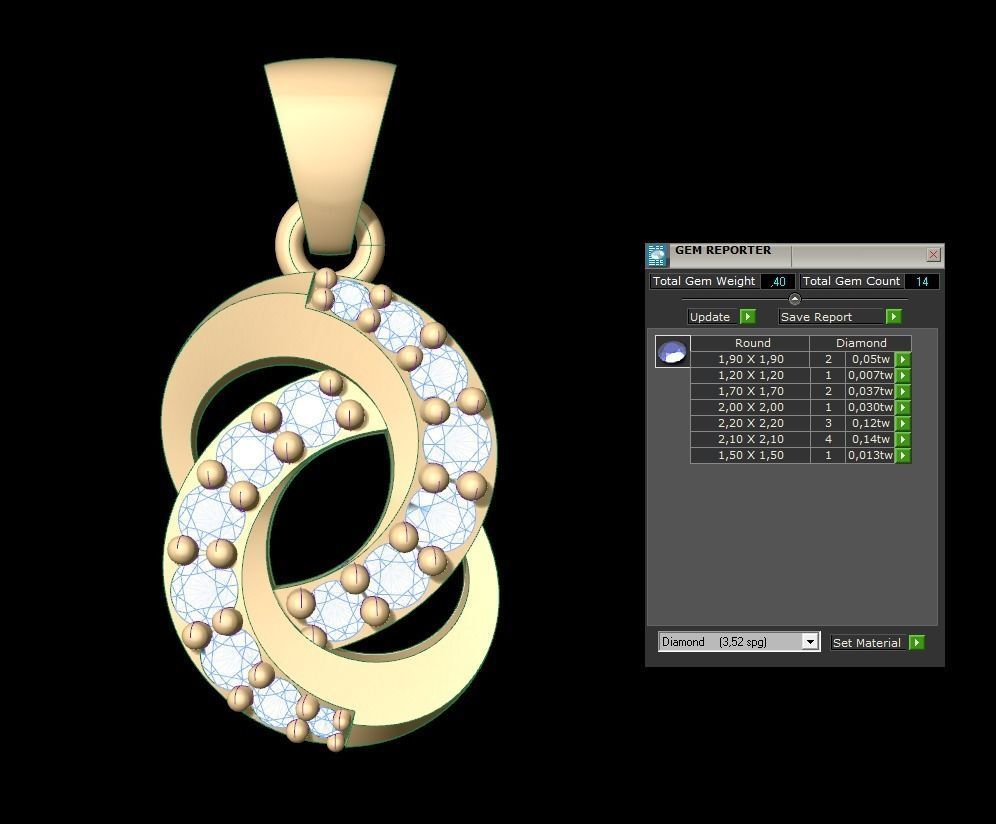Close the Gem Reporter panel
The height and width of the screenshot is (824, 996).
[x=933, y=255]
